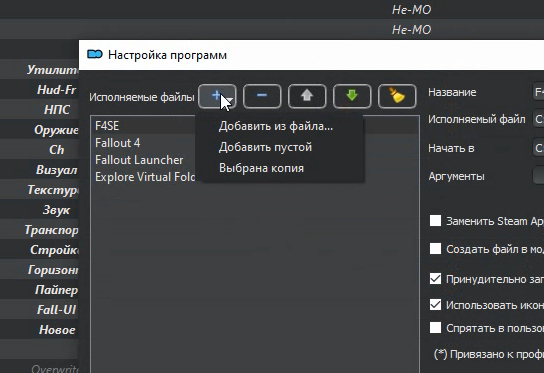The image size is (544, 373).
Task: Uncheck 'Принудительно за...' checkbox
Action: 435,279
